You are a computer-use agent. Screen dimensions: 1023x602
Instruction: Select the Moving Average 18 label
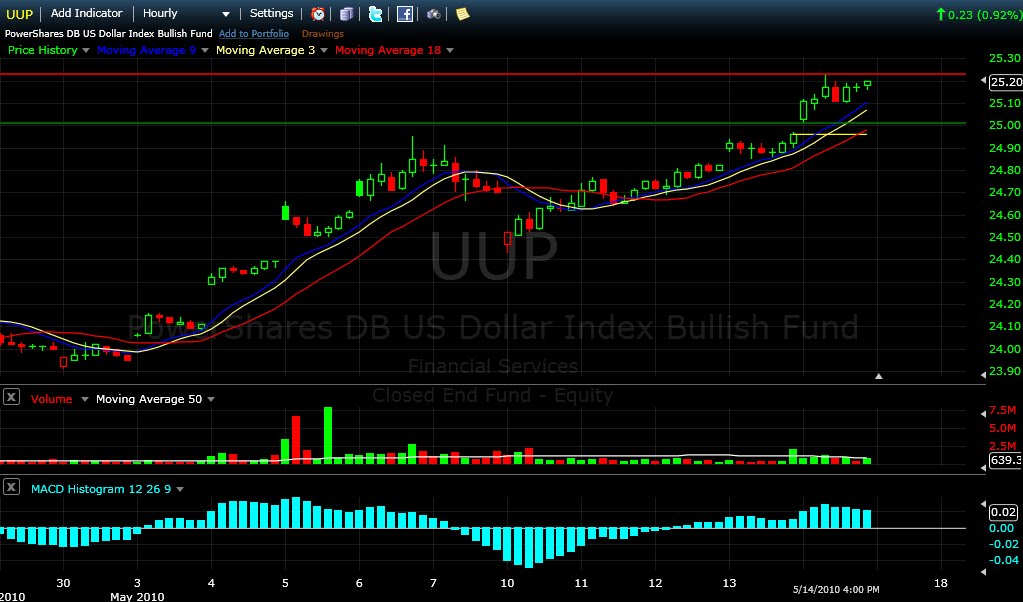[388, 50]
